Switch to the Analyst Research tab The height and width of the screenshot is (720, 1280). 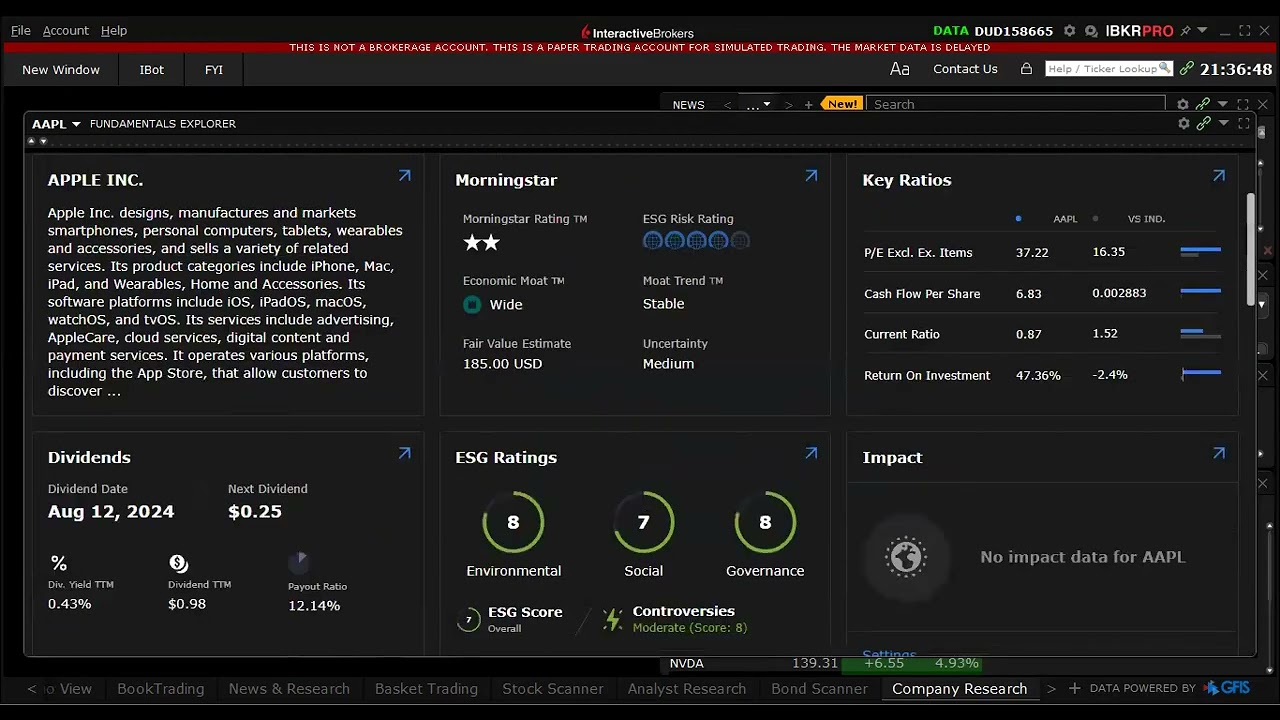tap(687, 688)
